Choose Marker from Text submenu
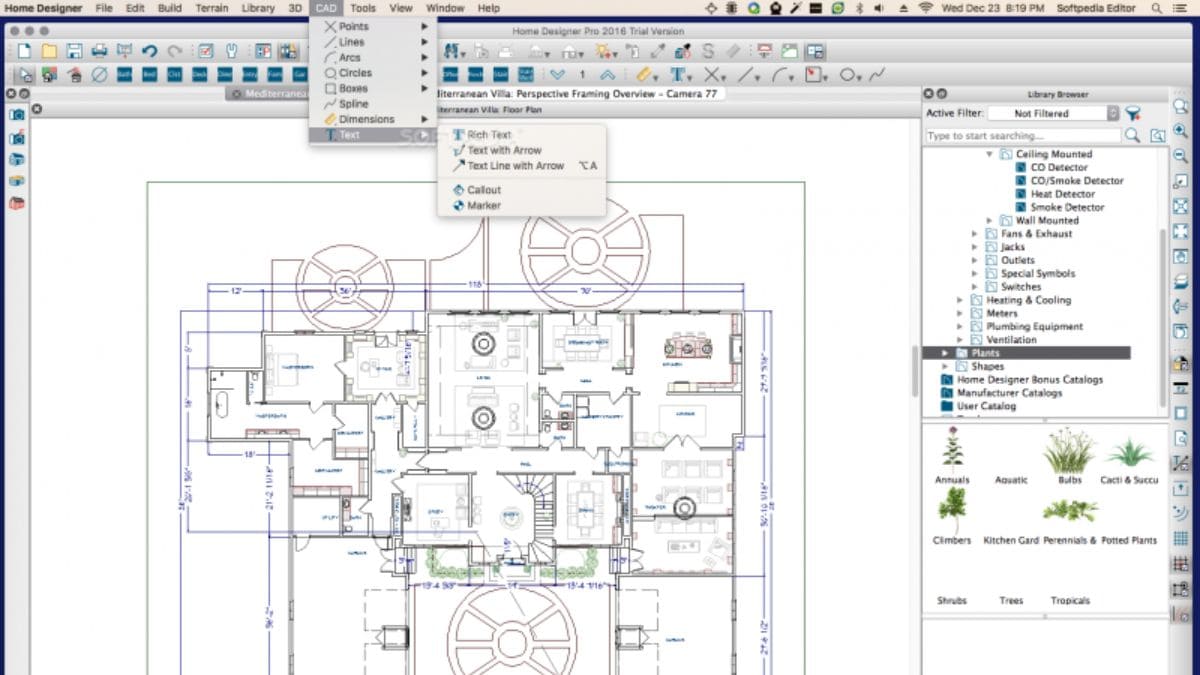Image resolution: width=1200 pixels, height=675 pixels. tap(521, 206)
